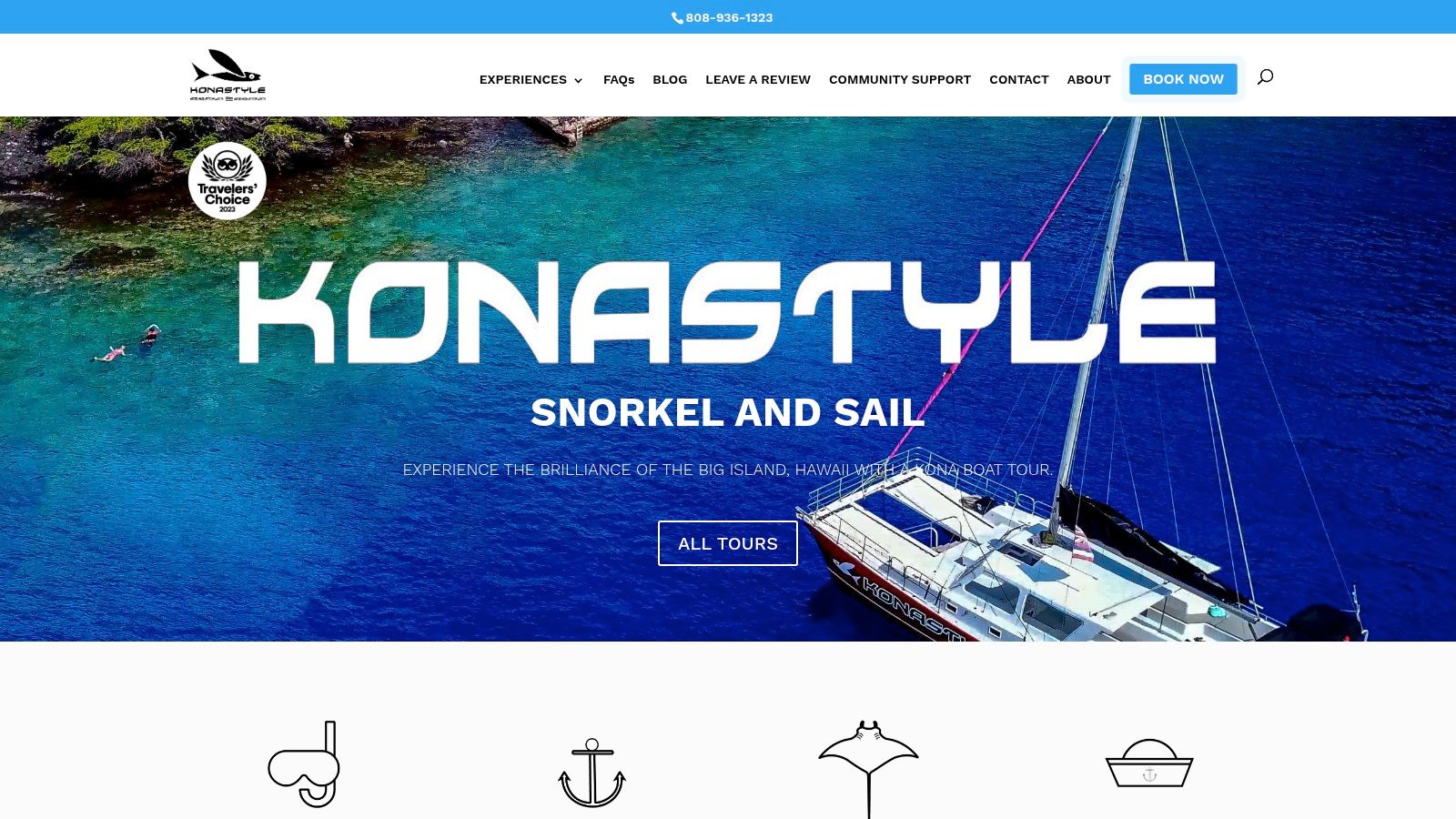The height and width of the screenshot is (819, 1456).
Task: Visit the Community Support page
Action: point(900,80)
